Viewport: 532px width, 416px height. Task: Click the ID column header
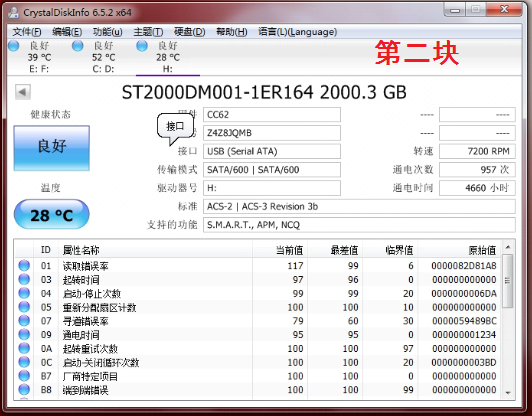pyautogui.click(x=46, y=250)
